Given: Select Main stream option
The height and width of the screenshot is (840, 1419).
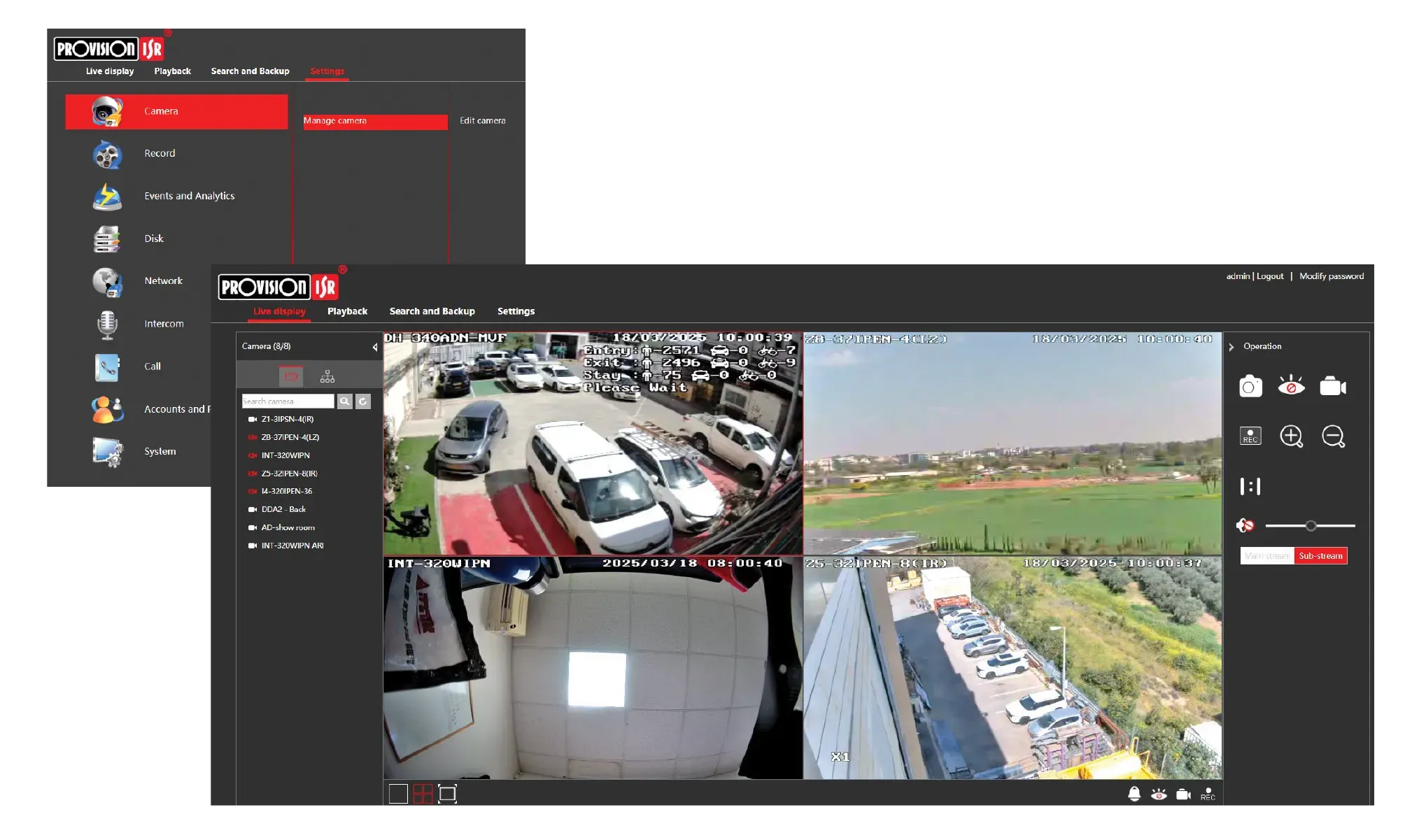Looking at the screenshot, I should coord(1267,555).
